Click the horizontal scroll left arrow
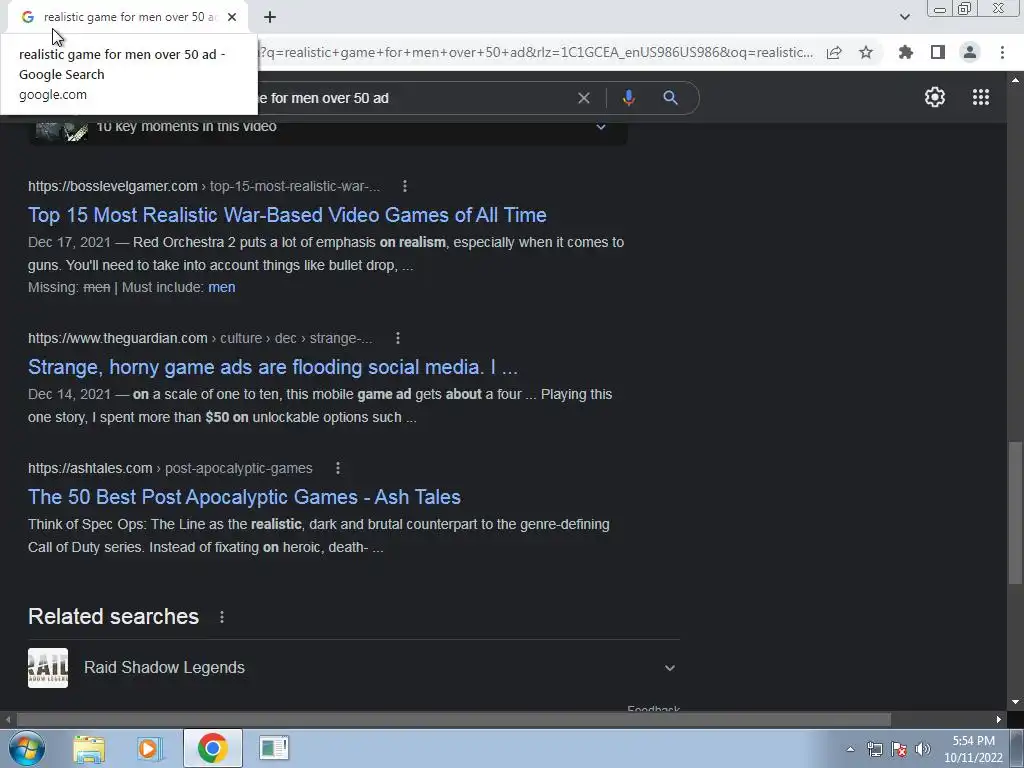Viewport: 1024px width, 768px height. tap(8, 720)
